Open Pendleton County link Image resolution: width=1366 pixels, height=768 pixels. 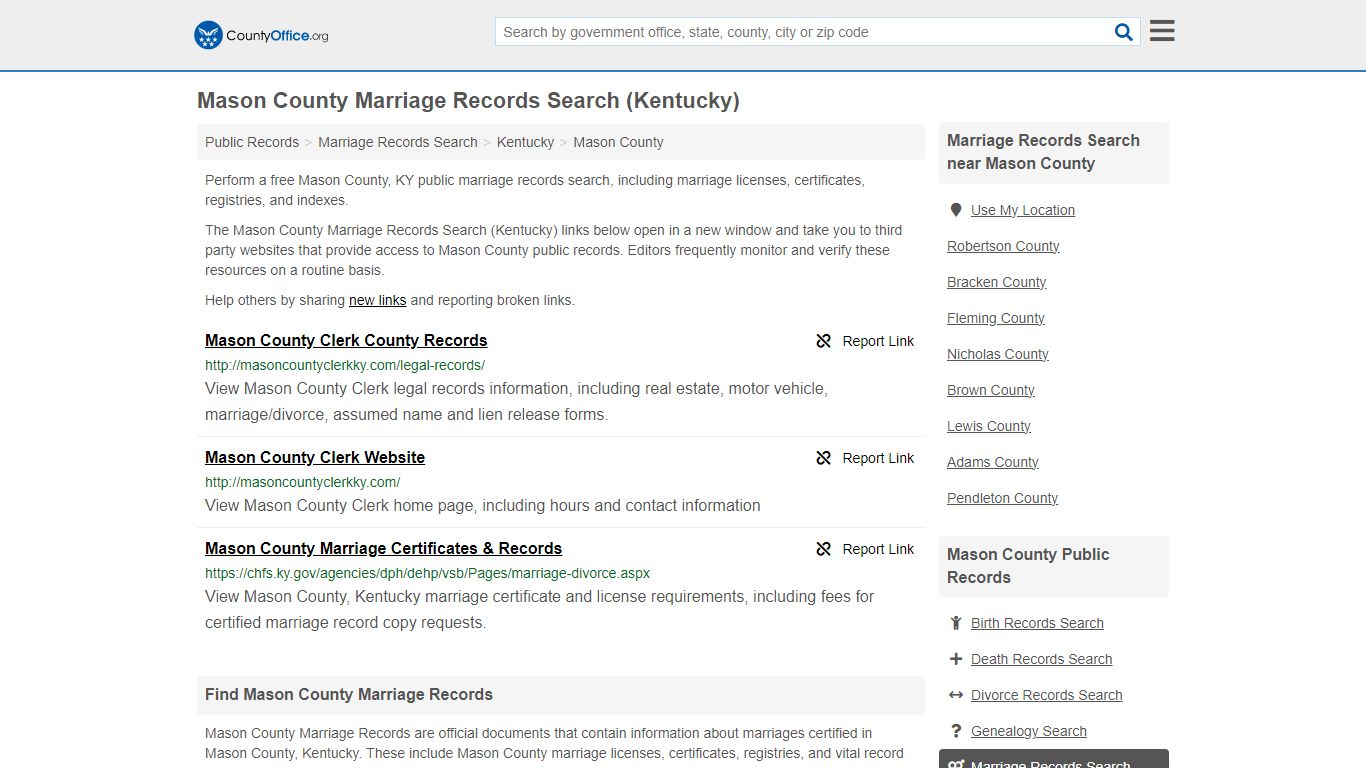pyautogui.click(x=1002, y=498)
